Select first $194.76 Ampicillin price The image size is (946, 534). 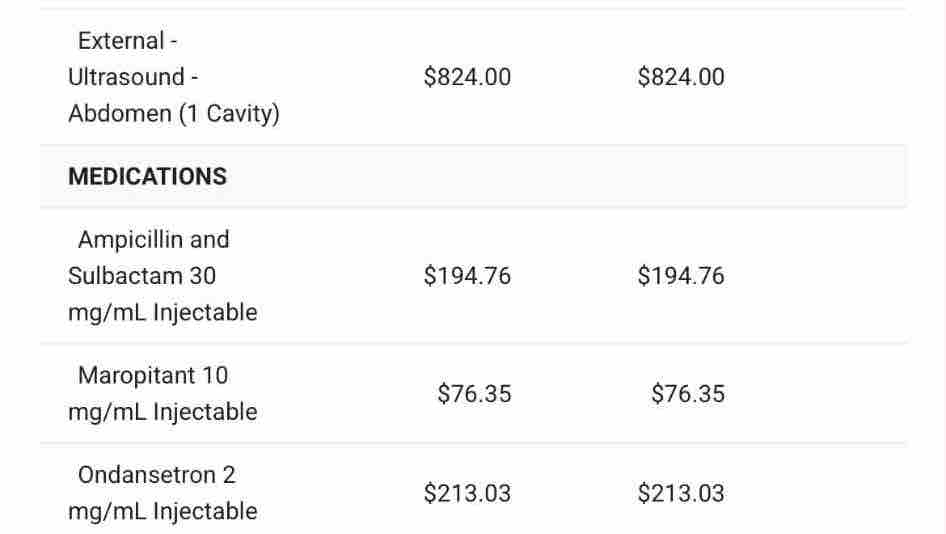tap(467, 276)
